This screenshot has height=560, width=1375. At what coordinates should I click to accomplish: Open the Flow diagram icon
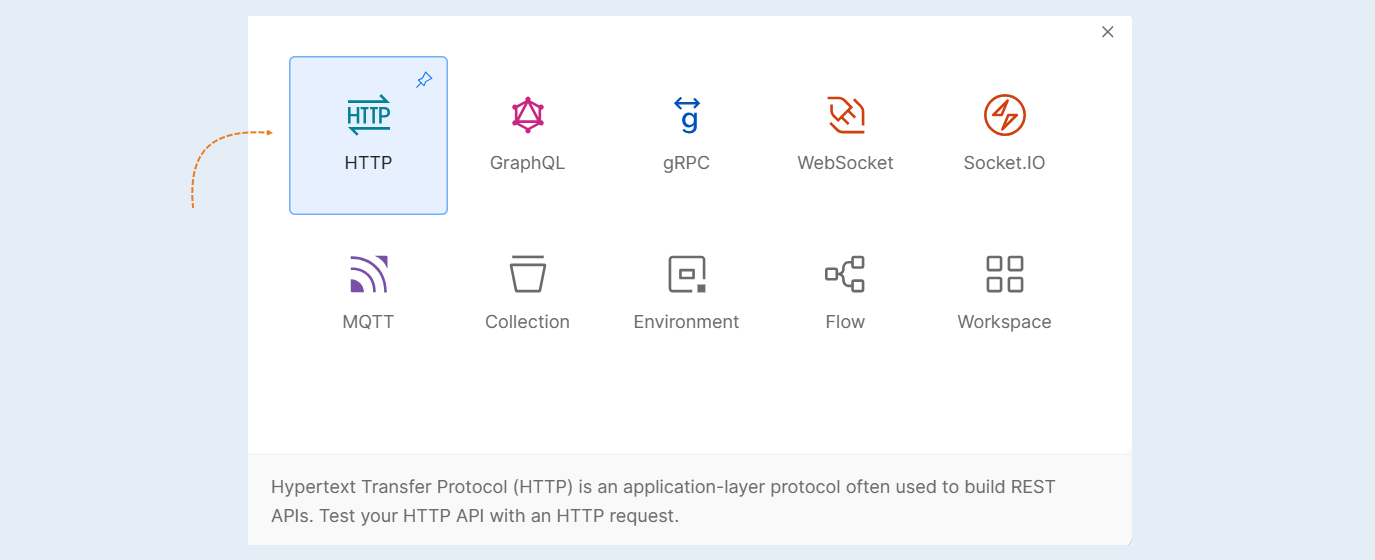[845, 274]
